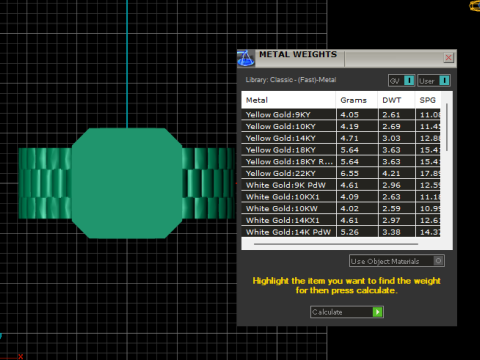Select the green octagonal ring top

tap(127, 183)
